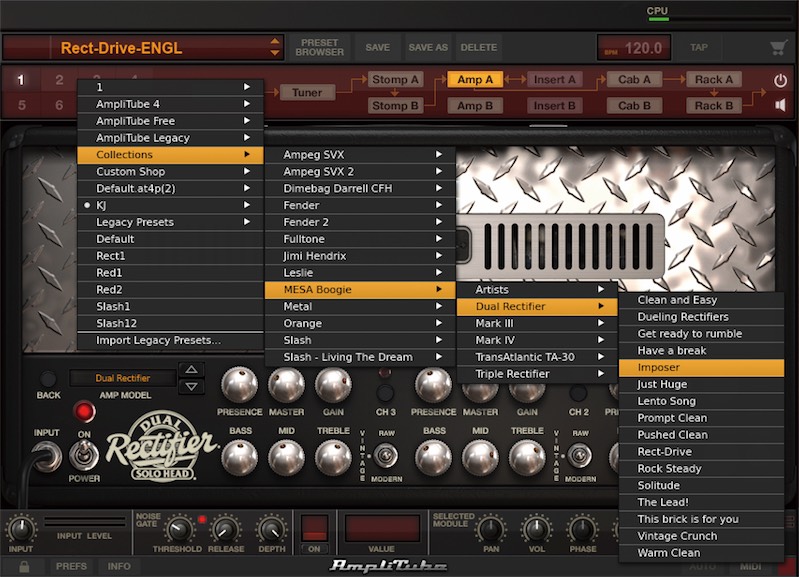Click the preset name up arrow

point(275,41)
